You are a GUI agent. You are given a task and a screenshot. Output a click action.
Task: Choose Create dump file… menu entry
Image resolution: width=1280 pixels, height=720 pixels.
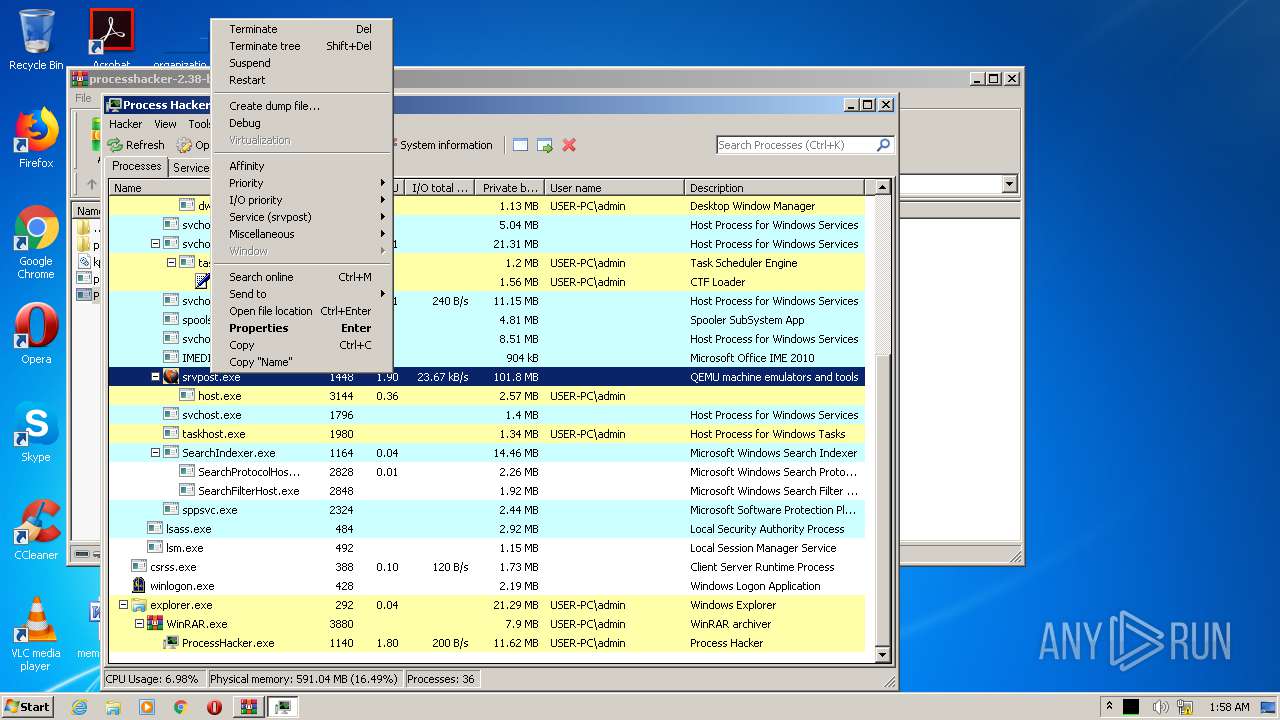point(301,106)
